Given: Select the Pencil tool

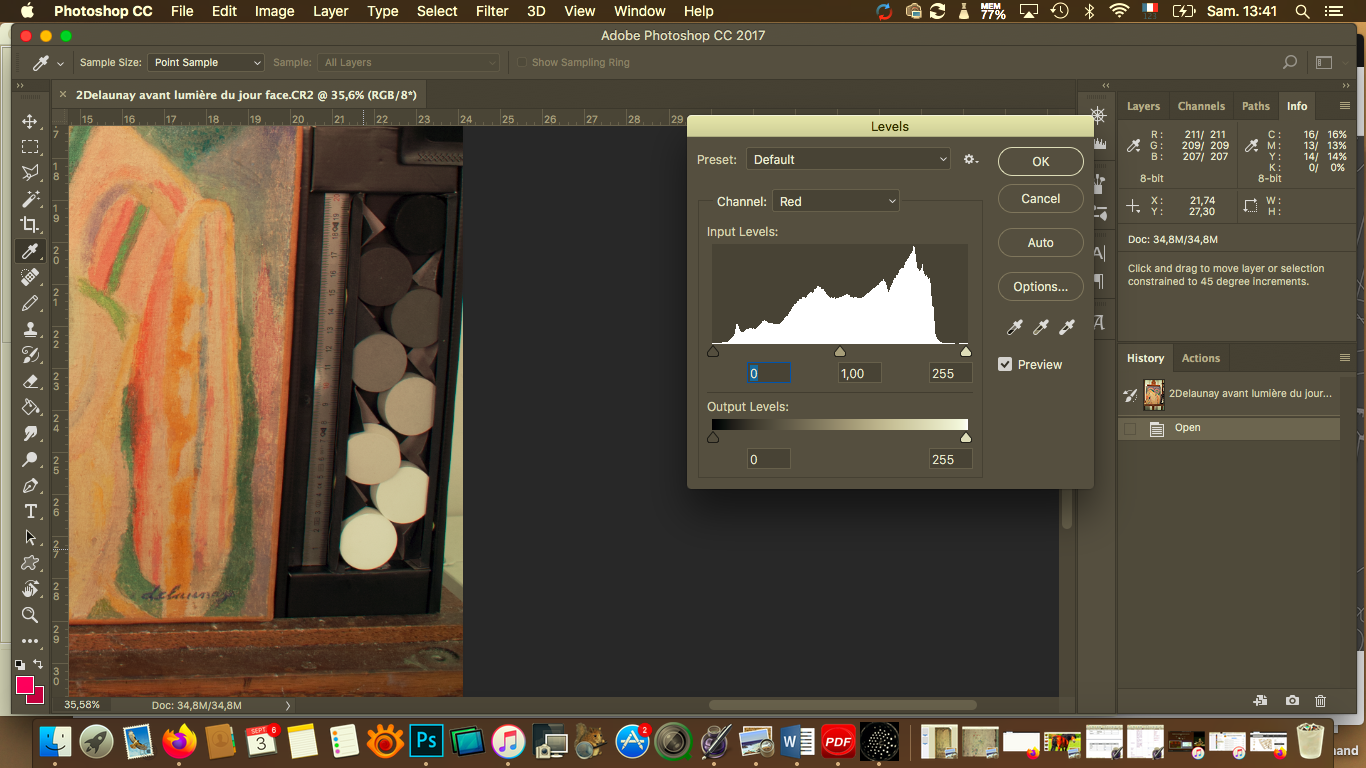Looking at the screenshot, I should [x=30, y=303].
